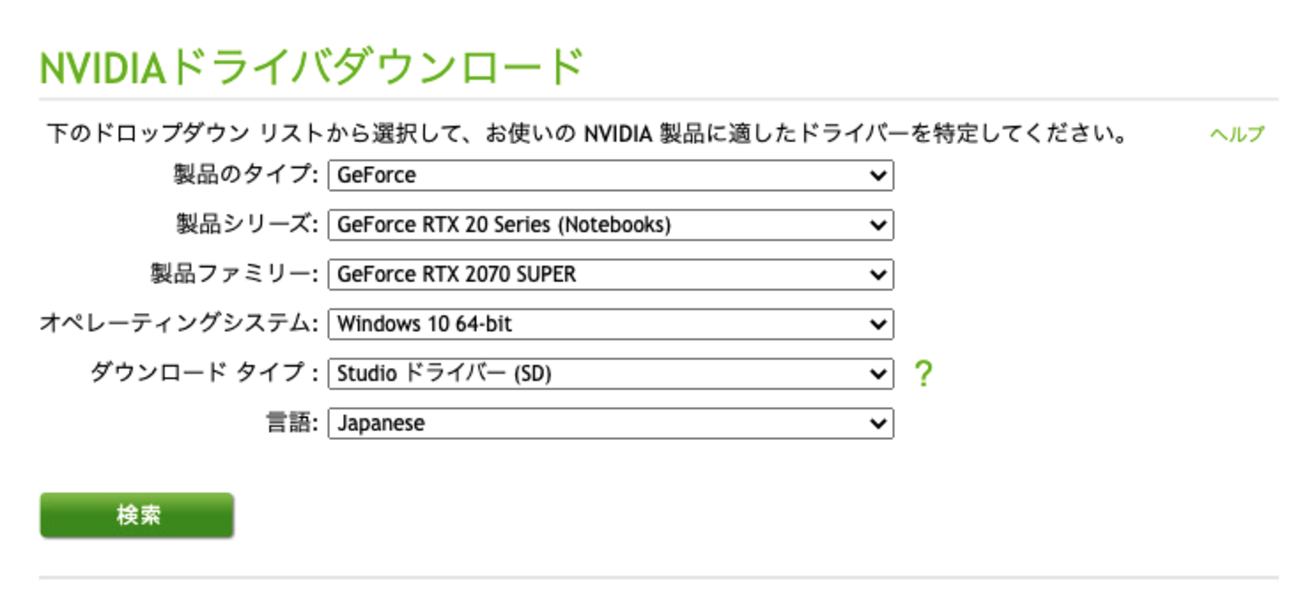Open the ヘルプ link
The image size is (1300, 590).
pos(1236,134)
